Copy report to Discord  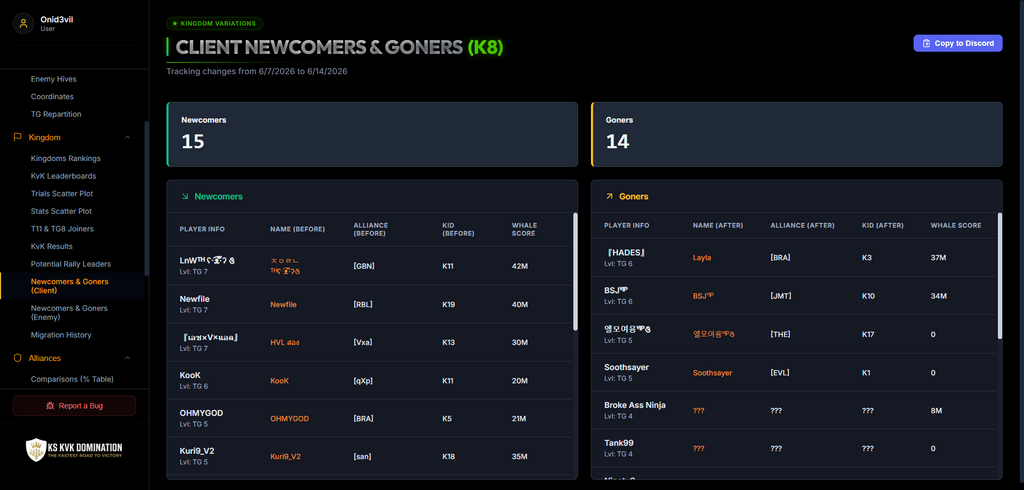pyautogui.click(x=957, y=43)
